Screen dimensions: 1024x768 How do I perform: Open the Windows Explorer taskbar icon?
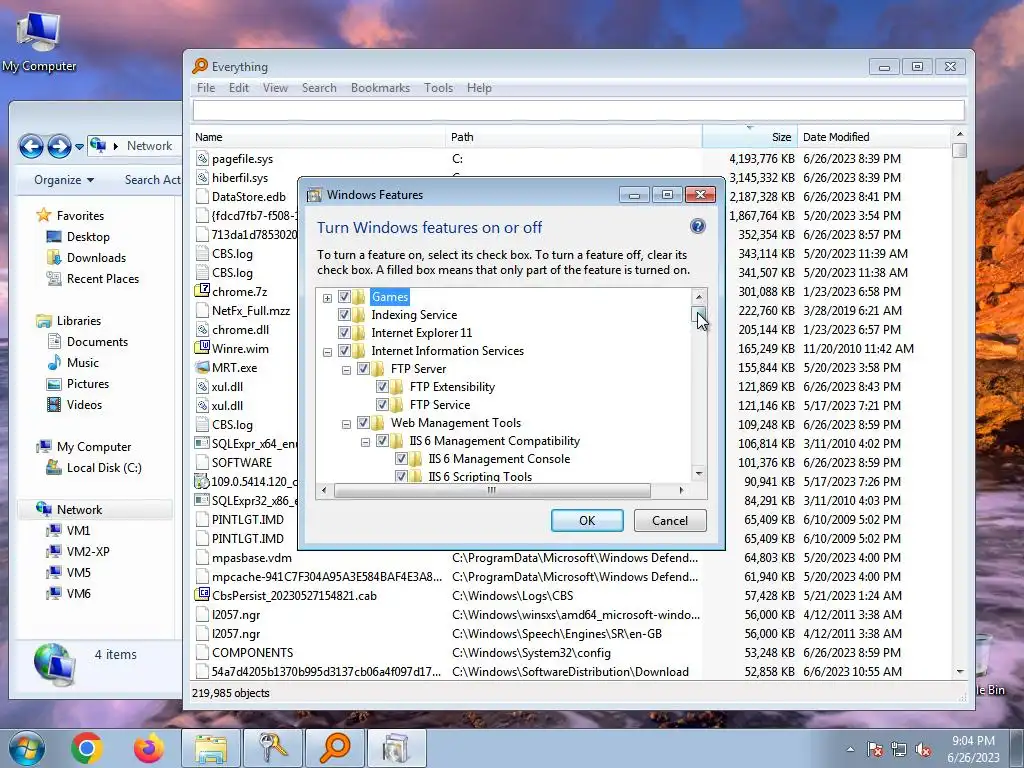pos(211,748)
